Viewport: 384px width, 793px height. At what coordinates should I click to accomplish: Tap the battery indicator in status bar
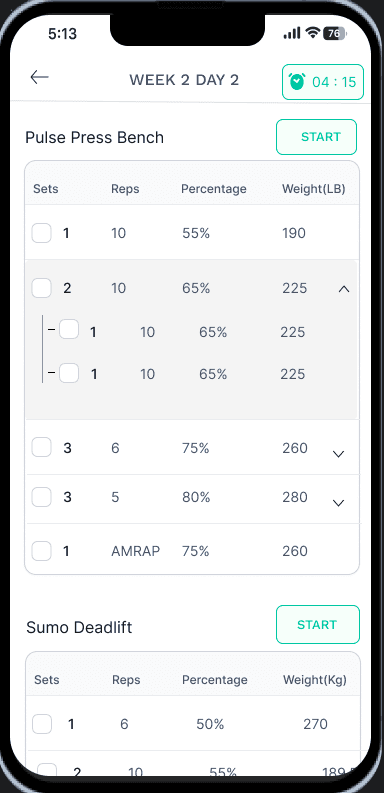pyautogui.click(x=334, y=34)
